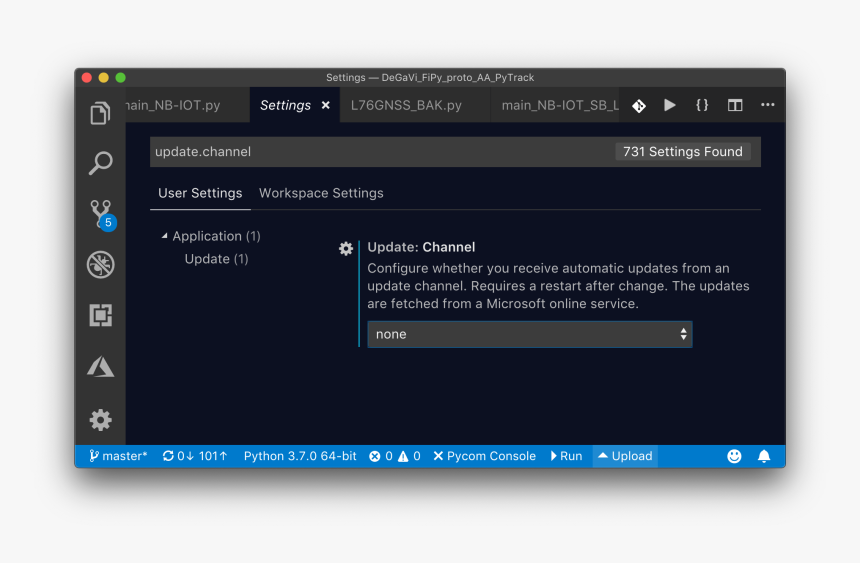The width and height of the screenshot is (860, 563).
Task: Select Python 3.7.0 64-bit interpreter
Action: point(300,456)
